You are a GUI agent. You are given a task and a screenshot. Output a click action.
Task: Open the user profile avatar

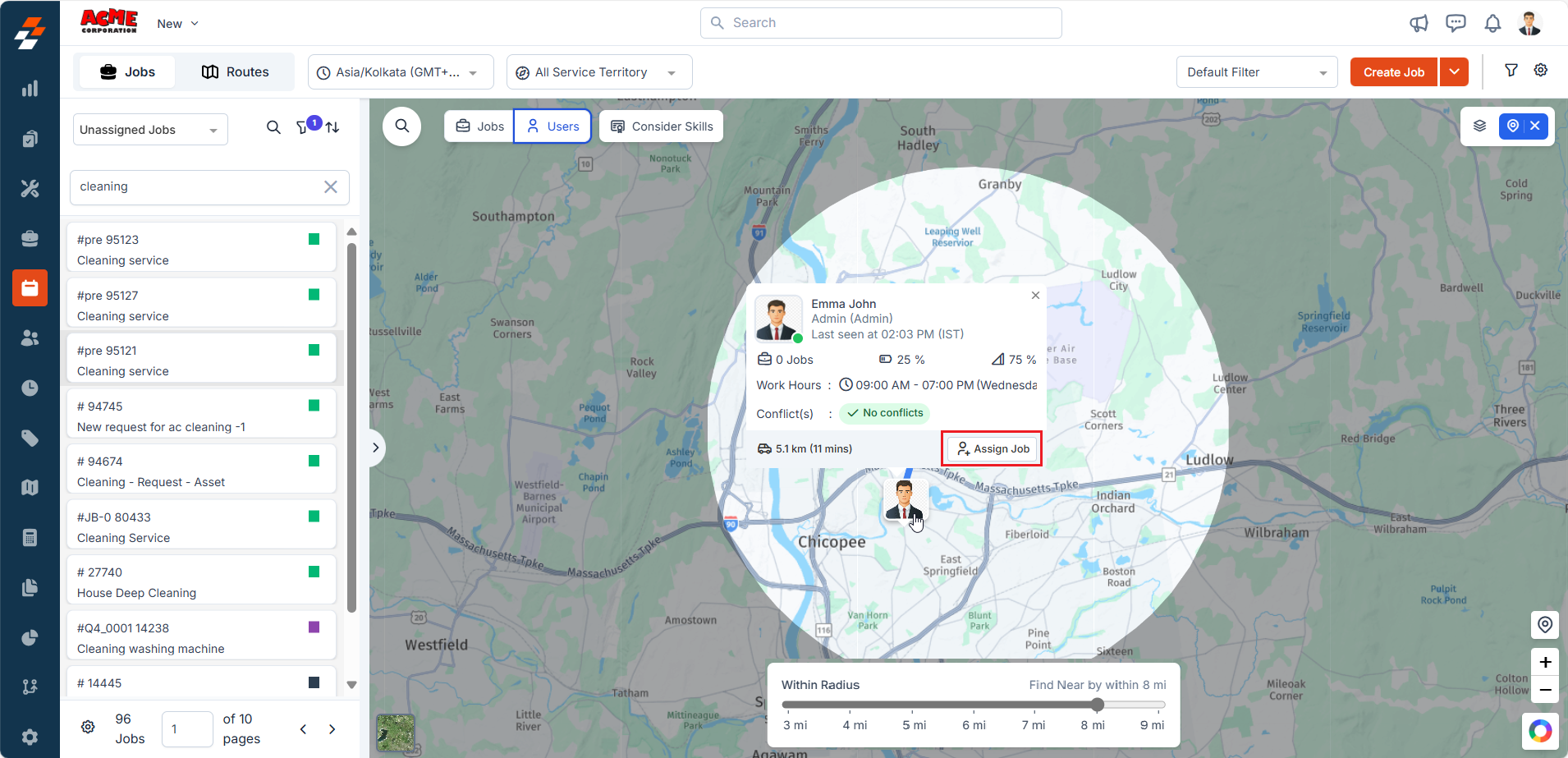[x=1529, y=23]
